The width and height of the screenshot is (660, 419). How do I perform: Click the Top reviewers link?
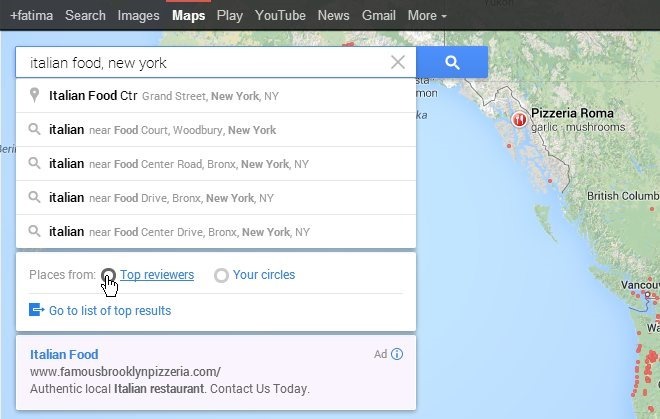pyautogui.click(x=157, y=275)
